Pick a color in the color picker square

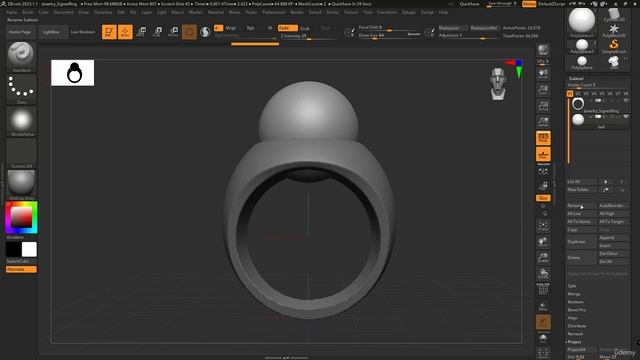21,217
